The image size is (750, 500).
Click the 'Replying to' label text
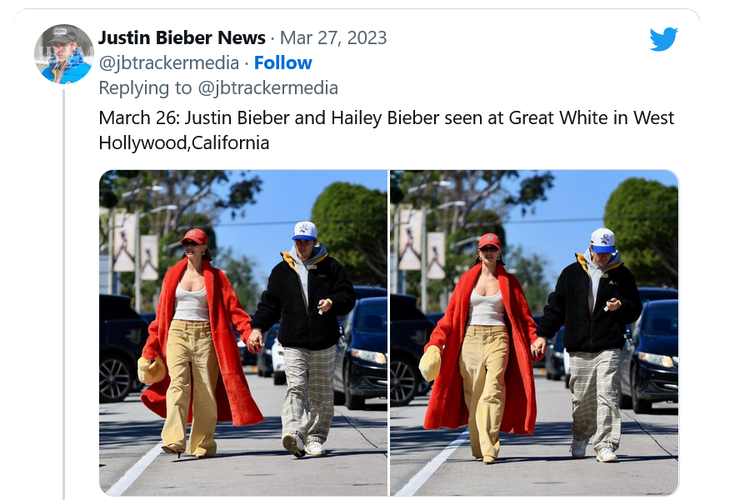(x=145, y=88)
